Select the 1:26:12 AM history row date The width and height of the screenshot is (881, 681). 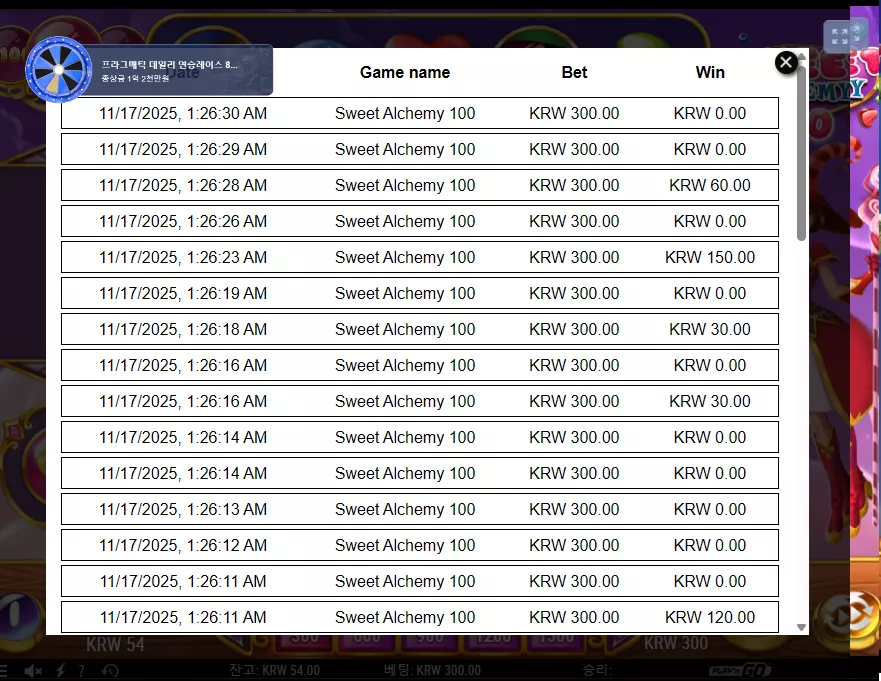tap(183, 545)
